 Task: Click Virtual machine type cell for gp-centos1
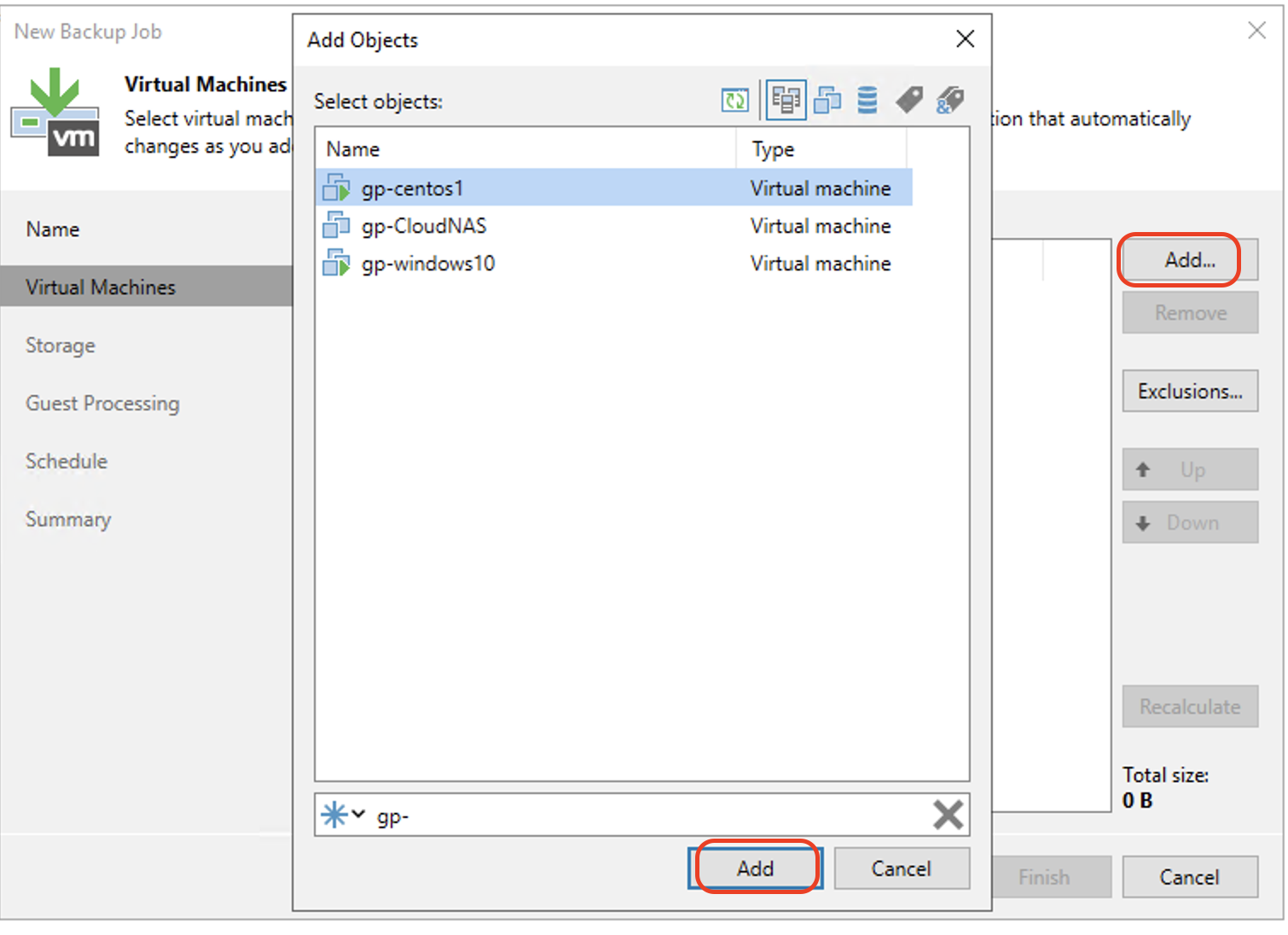[x=821, y=188]
